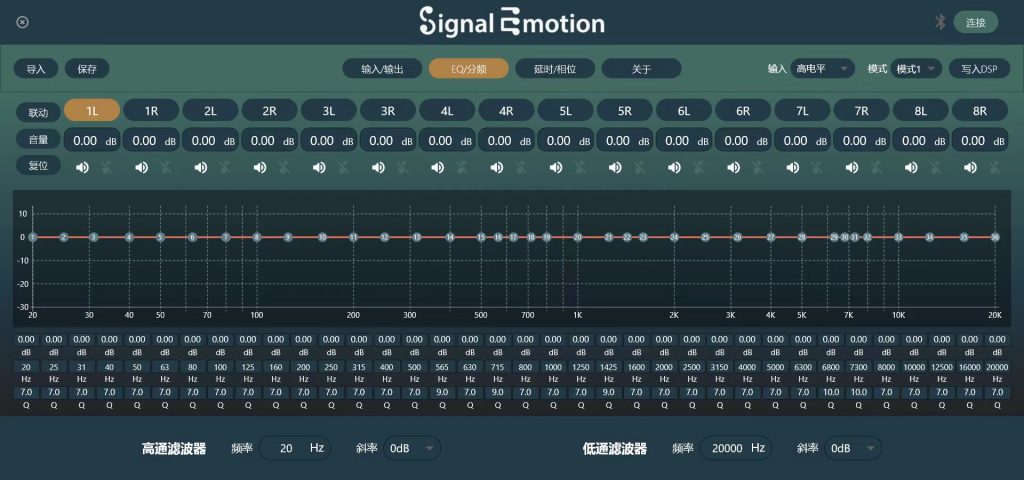The image size is (1024, 480).
Task: Toggle sound on for channel 7R
Action: (x=852, y=168)
